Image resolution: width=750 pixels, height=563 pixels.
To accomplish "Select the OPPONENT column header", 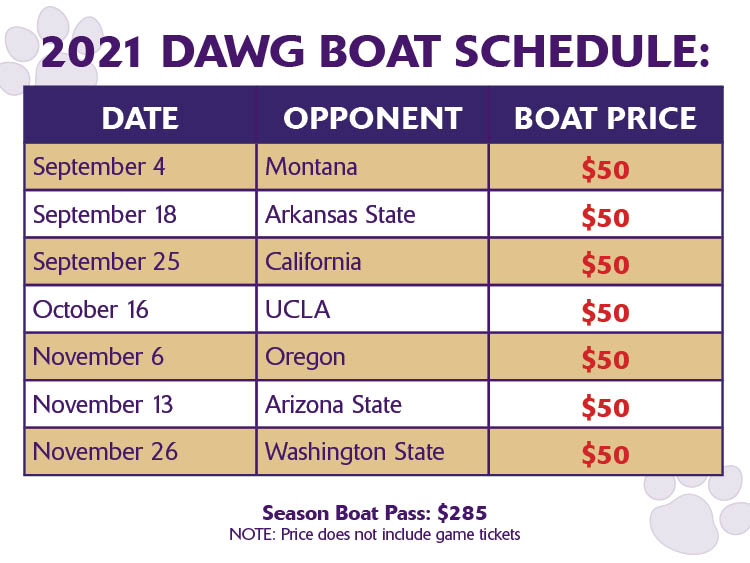I will pos(373,118).
